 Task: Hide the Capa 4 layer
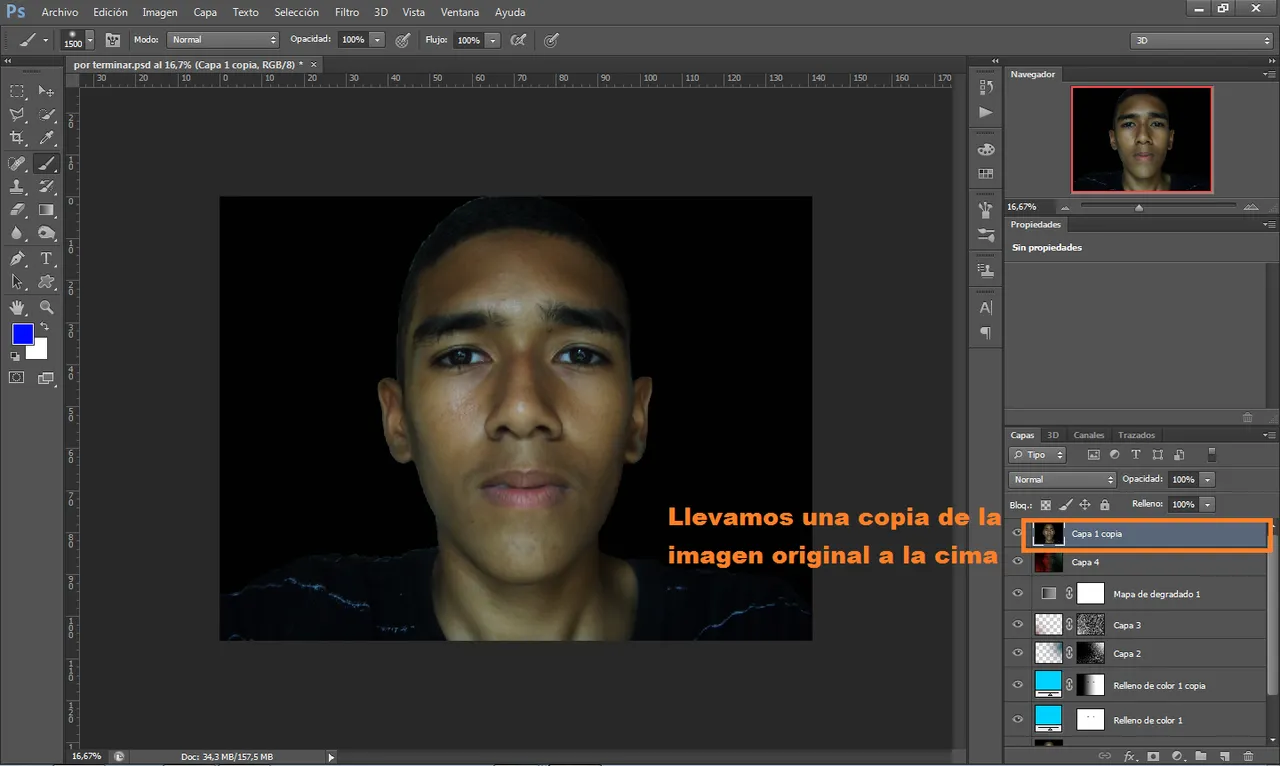(x=1018, y=562)
